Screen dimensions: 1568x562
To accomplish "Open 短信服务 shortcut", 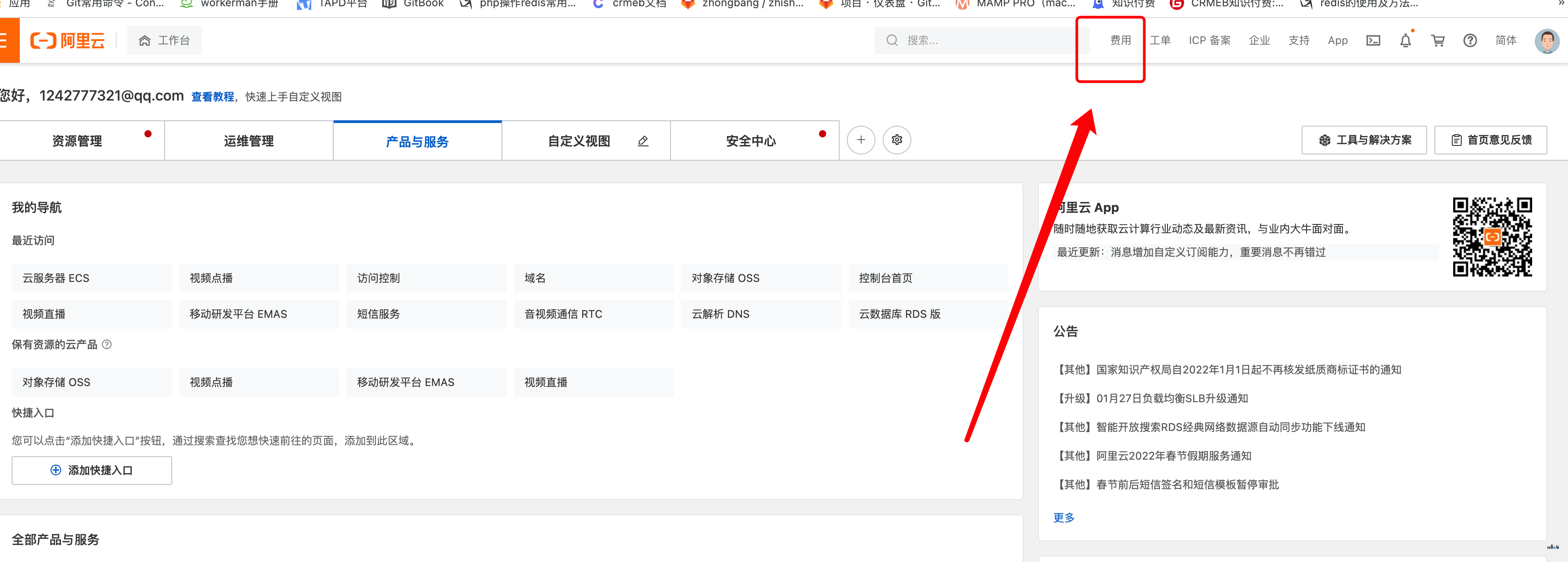I will [426, 314].
